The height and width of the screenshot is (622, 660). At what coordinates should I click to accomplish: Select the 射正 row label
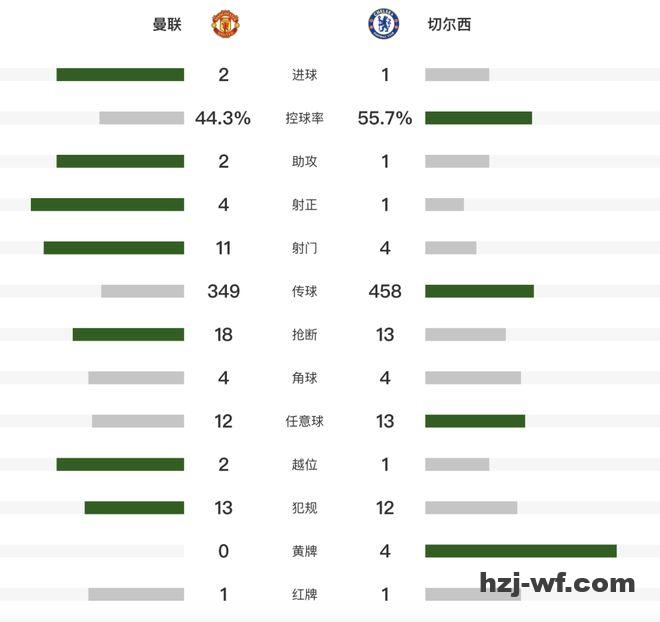click(x=304, y=205)
